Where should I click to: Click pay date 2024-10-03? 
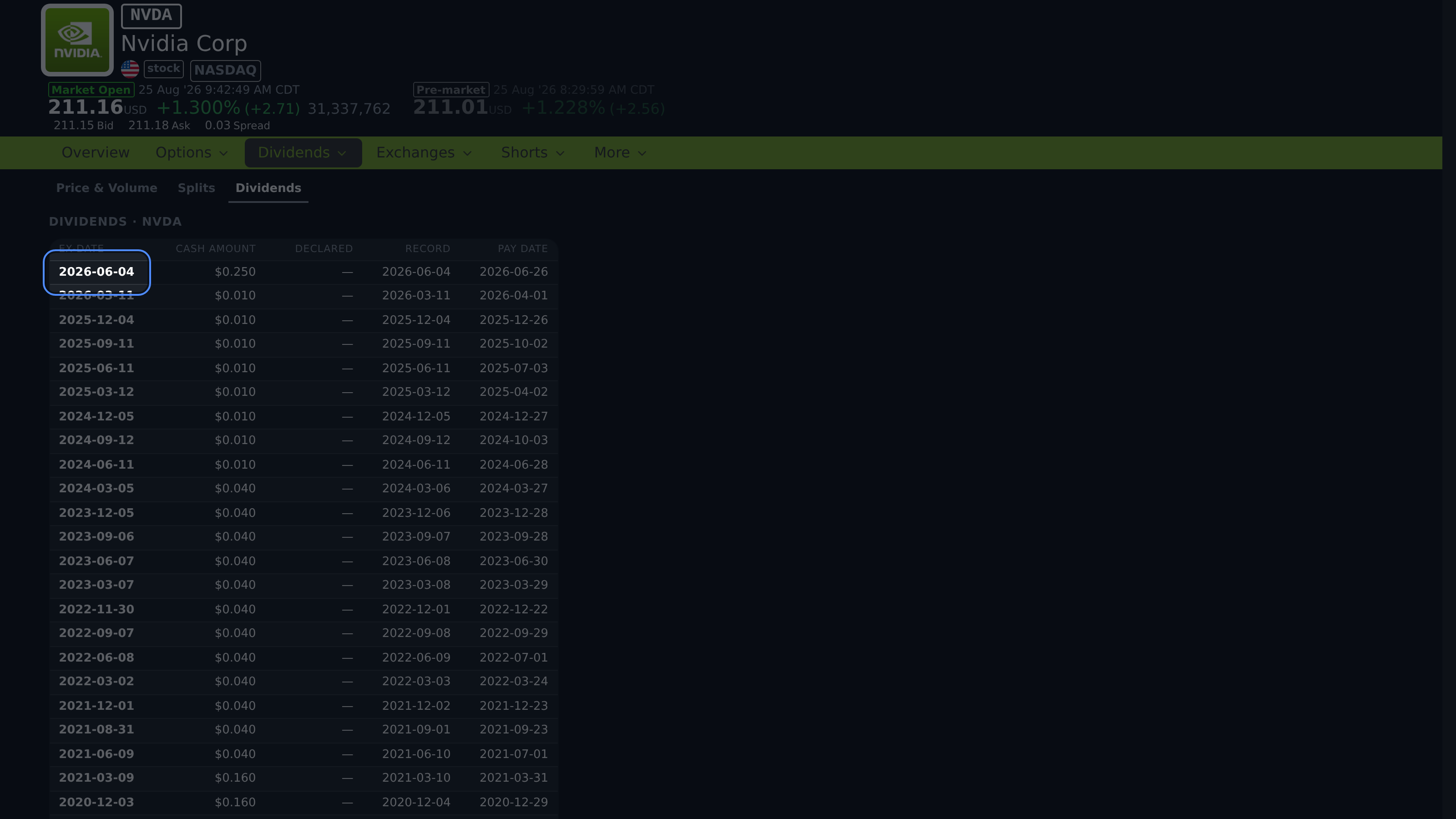click(x=514, y=440)
